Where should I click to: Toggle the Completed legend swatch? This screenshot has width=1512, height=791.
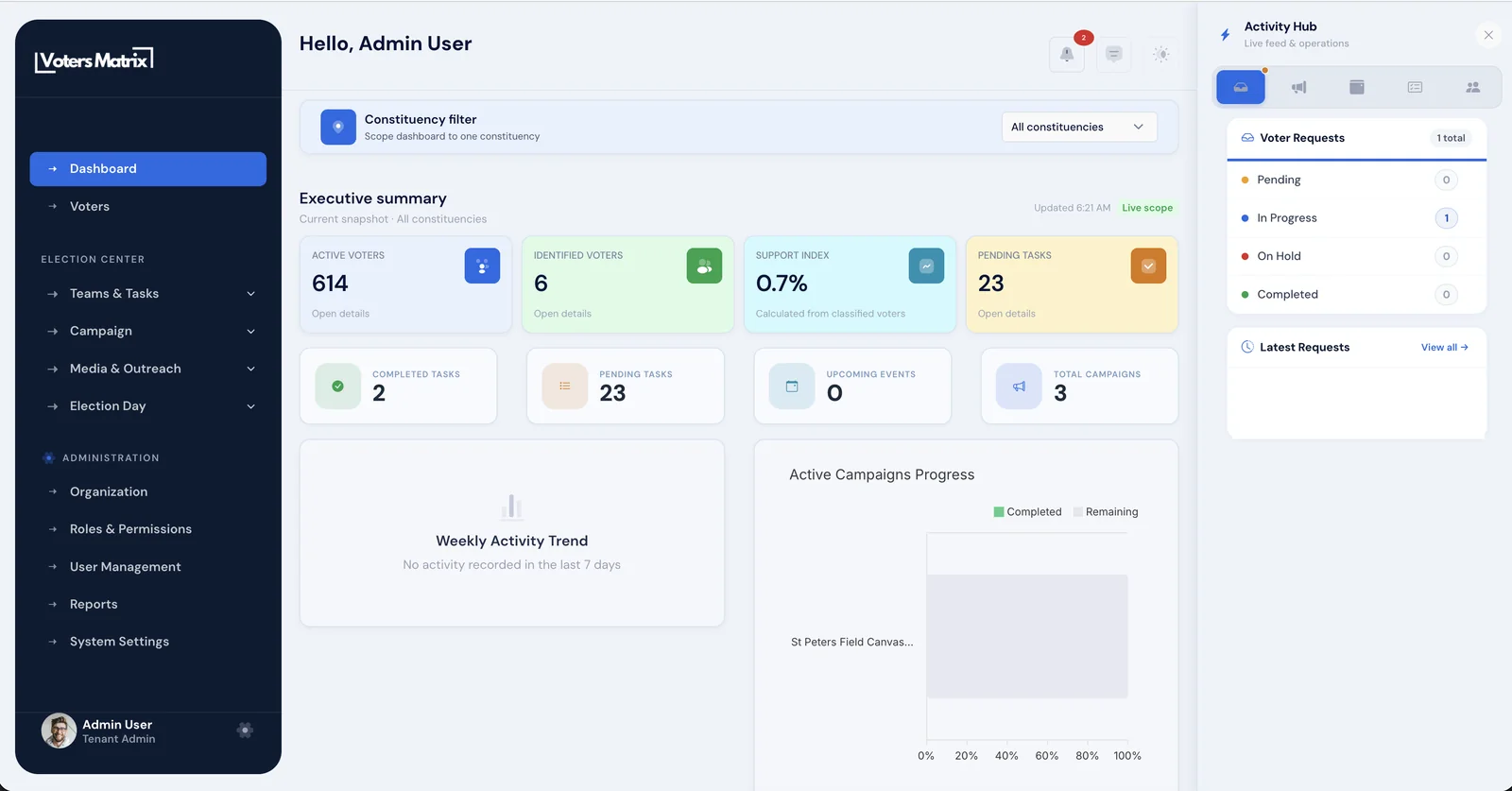(999, 512)
